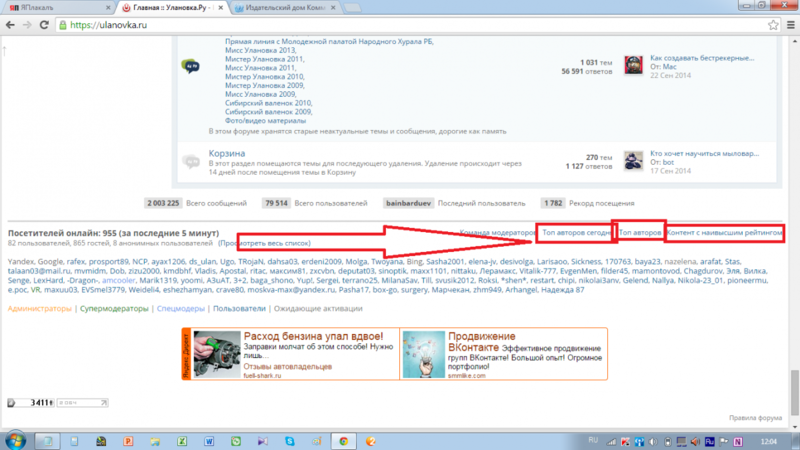Open Visual Studio from the taskbar
The width and height of the screenshot is (800, 450).
click(x=263, y=441)
